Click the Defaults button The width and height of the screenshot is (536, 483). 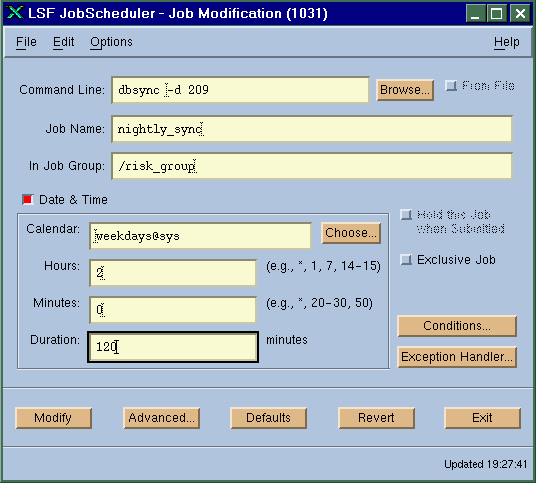pos(268,418)
